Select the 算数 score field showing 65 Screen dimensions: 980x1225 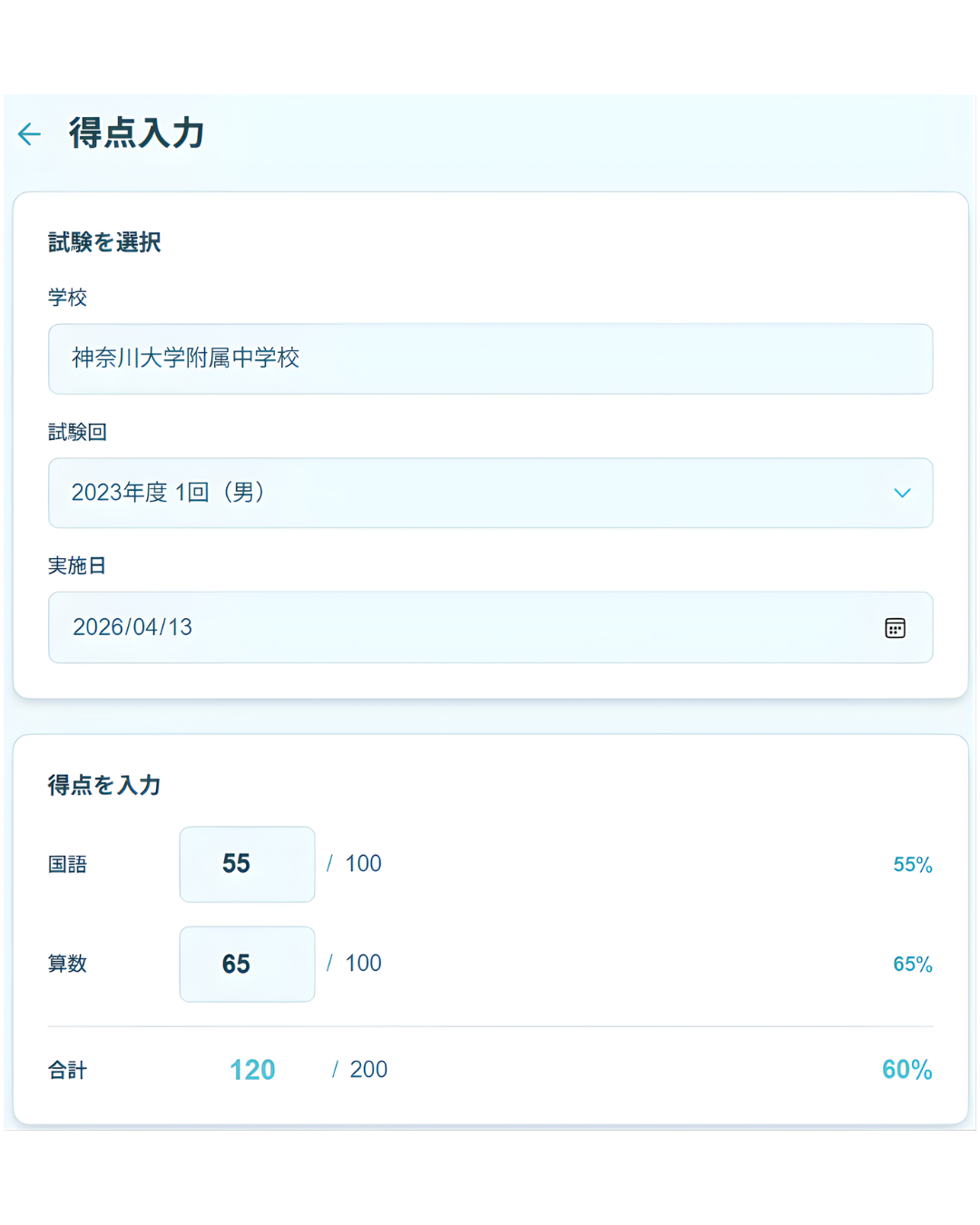(x=247, y=964)
